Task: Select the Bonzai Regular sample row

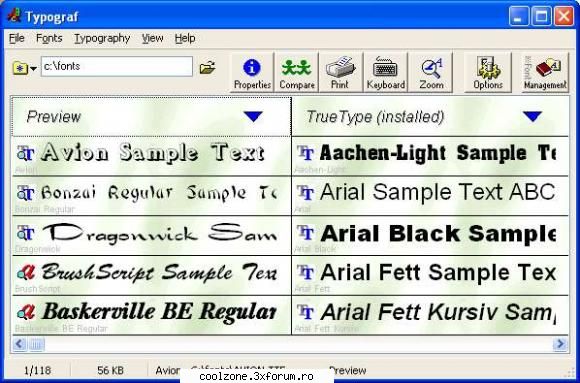Action: click(x=152, y=196)
